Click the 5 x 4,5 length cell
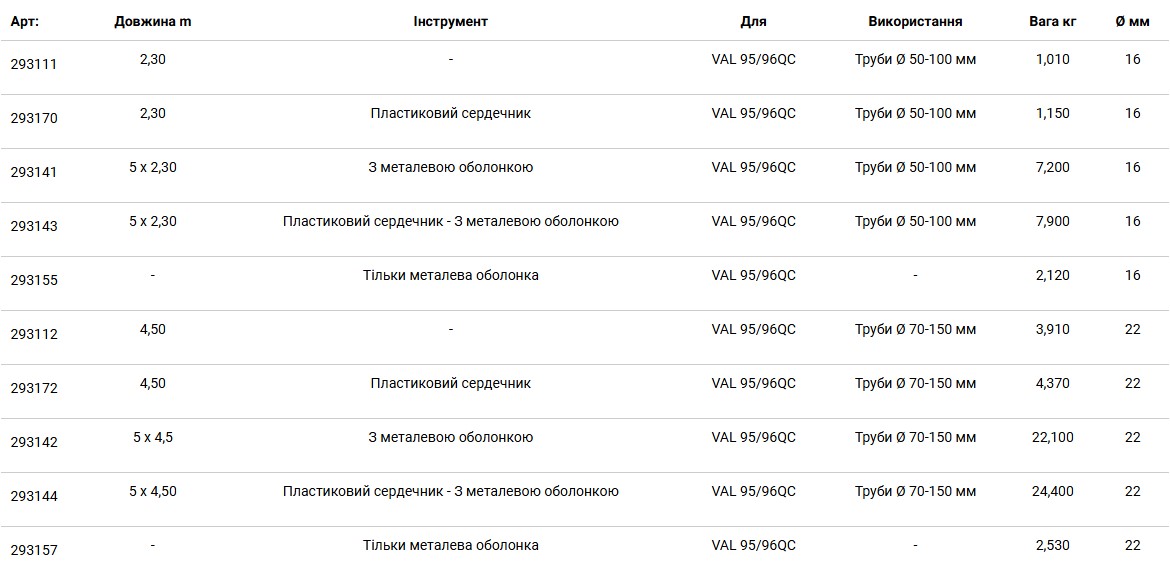Viewport: 1170px width, 573px height. (x=152, y=437)
